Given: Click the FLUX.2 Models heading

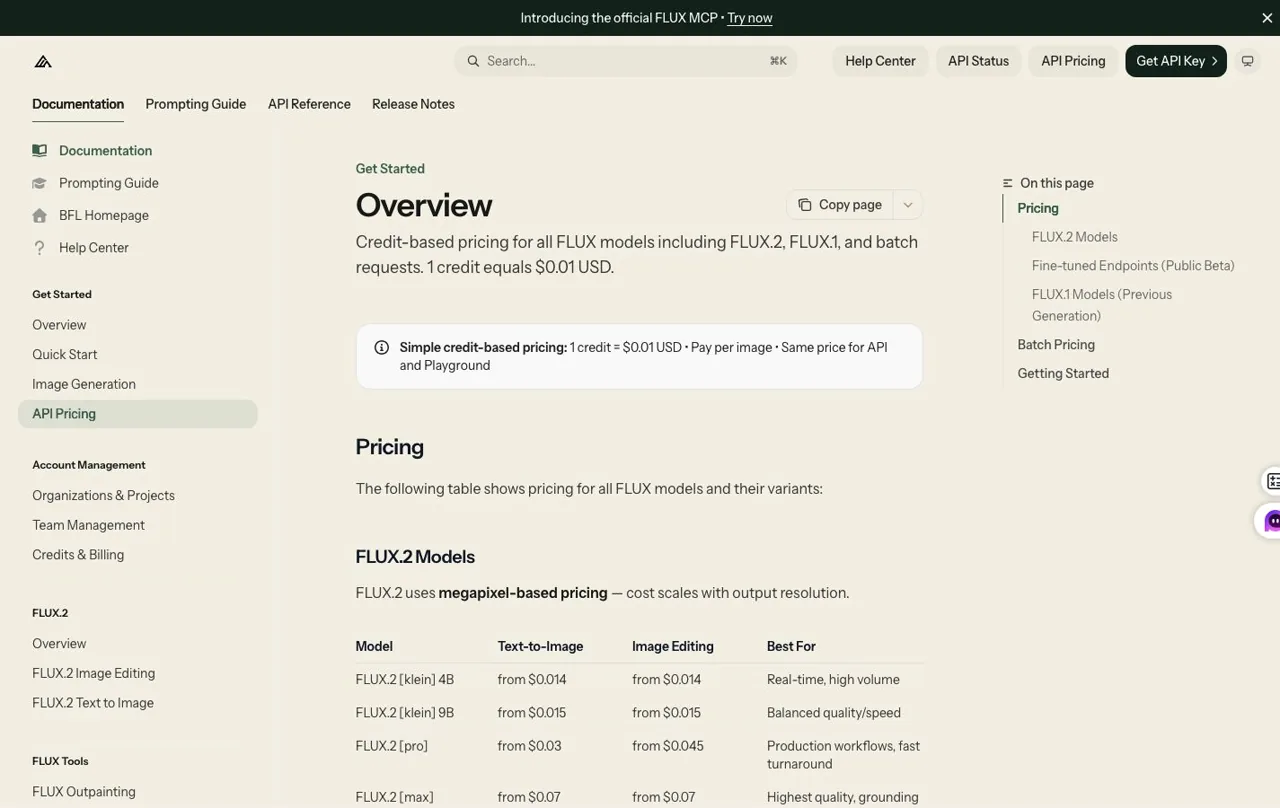Looking at the screenshot, I should click(415, 557).
